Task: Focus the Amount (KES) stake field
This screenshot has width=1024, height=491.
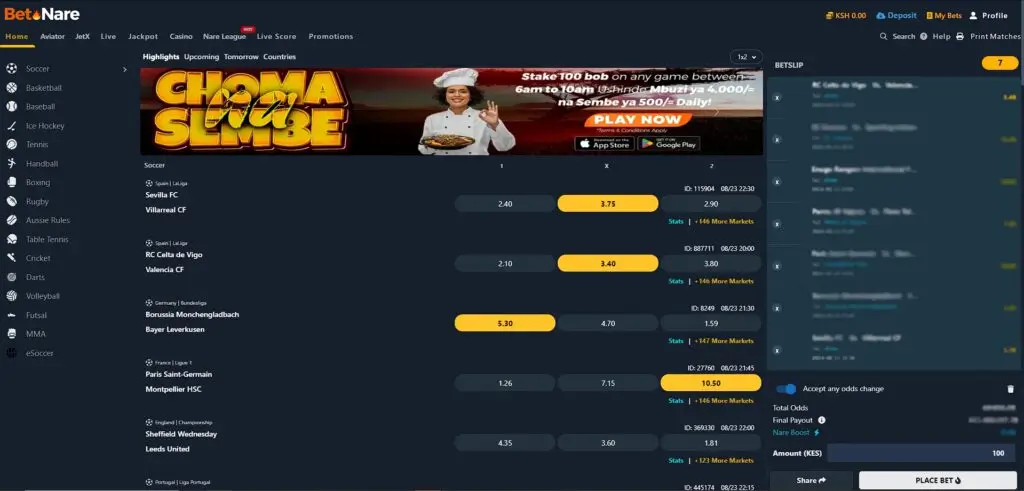Action: click(x=922, y=453)
